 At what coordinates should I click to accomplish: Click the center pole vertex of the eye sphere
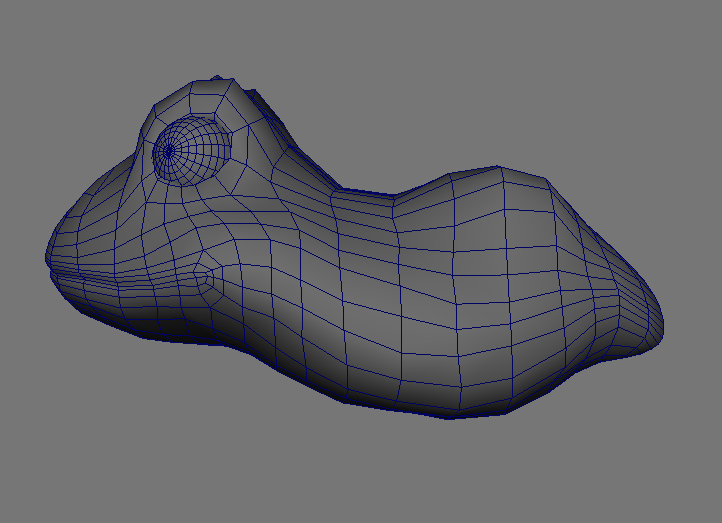[169, 151]
